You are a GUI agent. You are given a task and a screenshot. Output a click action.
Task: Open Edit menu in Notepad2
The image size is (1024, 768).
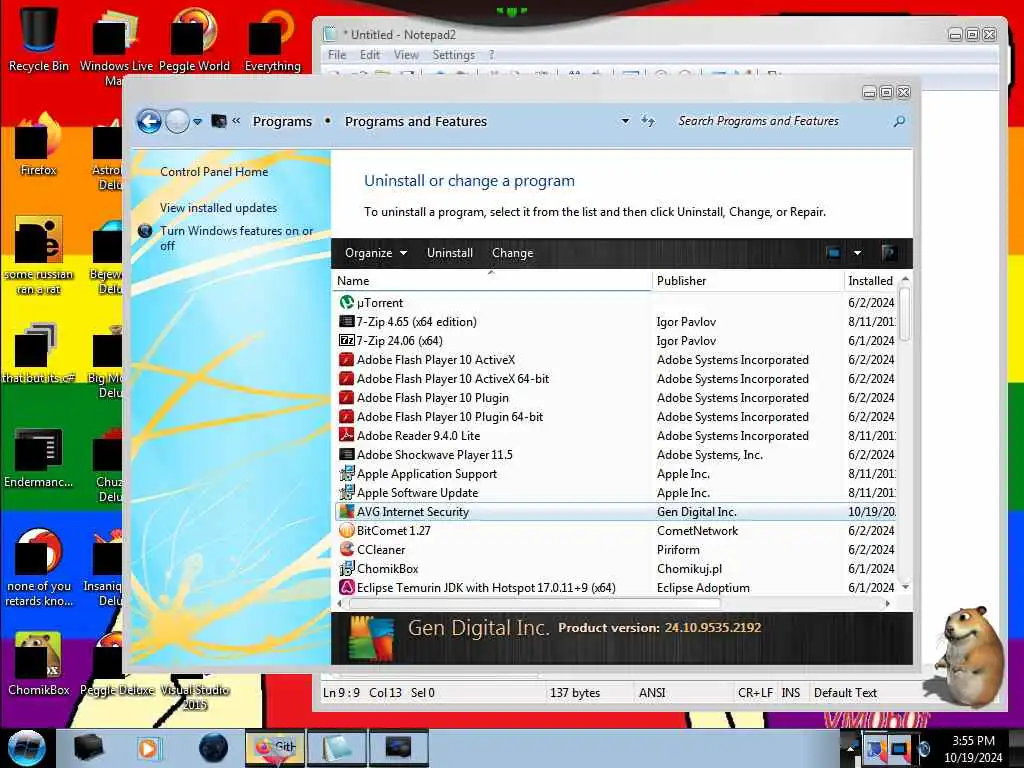[370, 55]
